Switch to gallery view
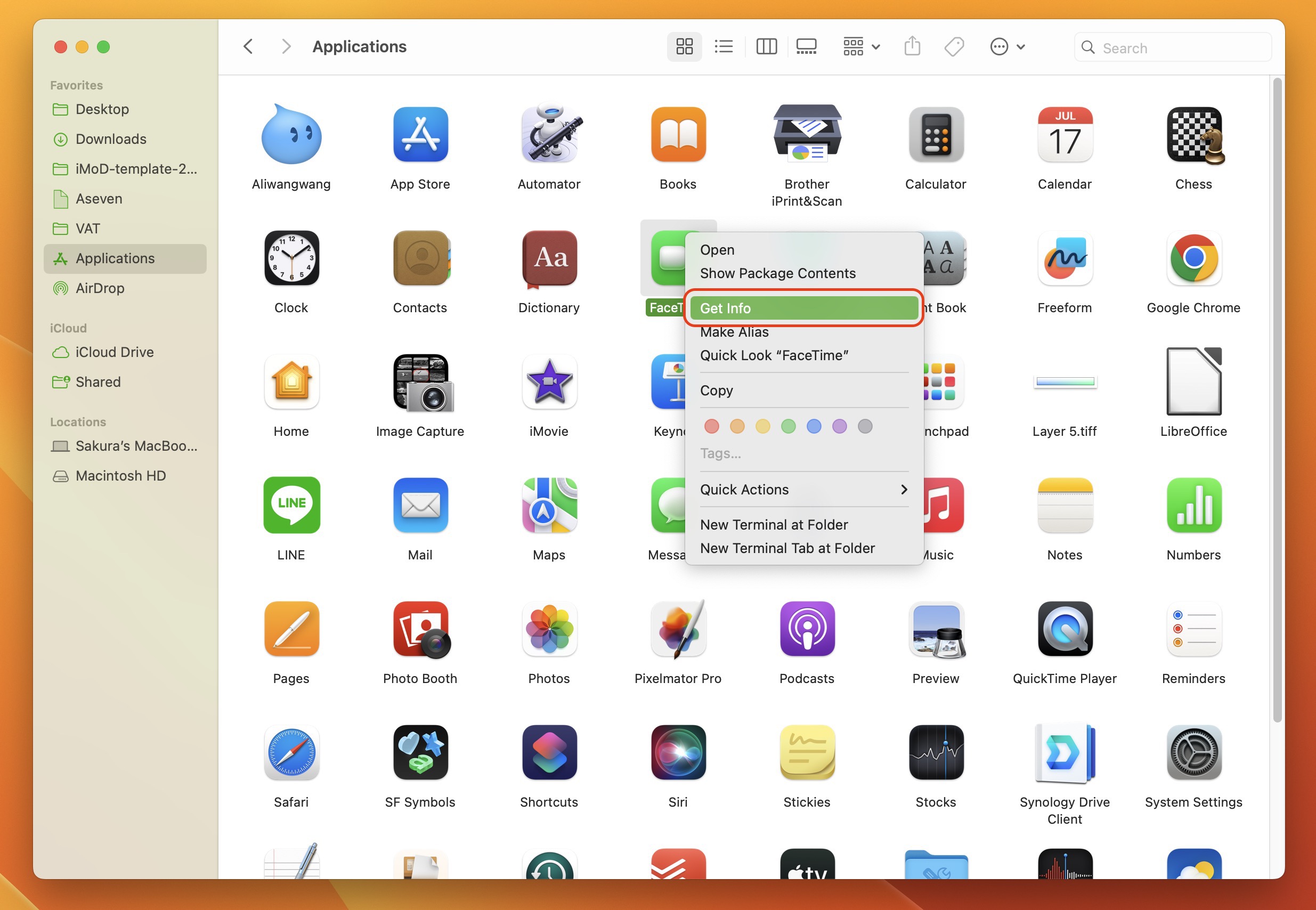This screenshot has width=1316, height=910. 806,47
